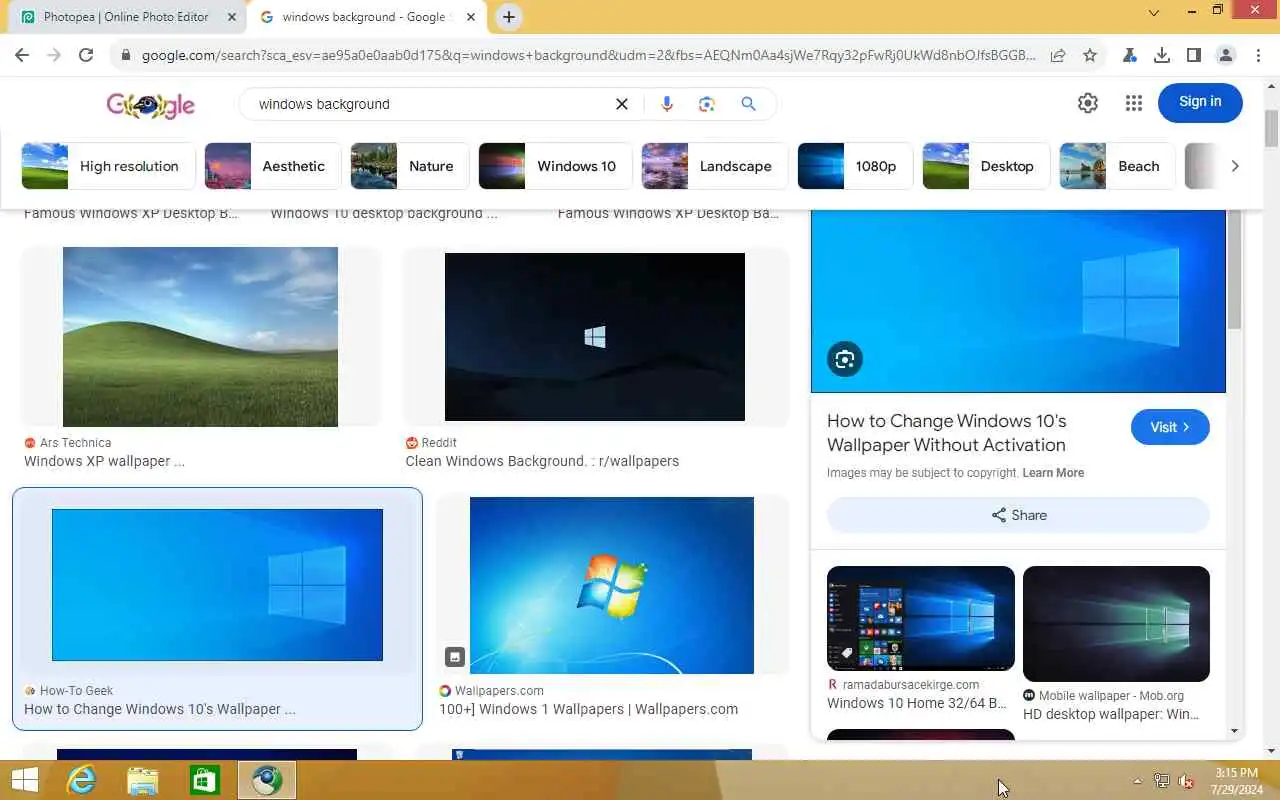Open the green Store app in taskbar

204,780
